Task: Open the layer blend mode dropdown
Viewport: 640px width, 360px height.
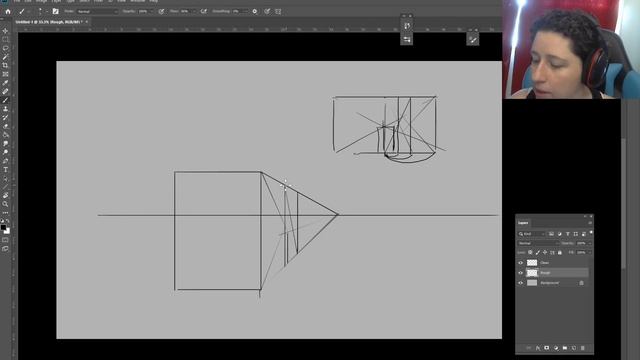Action: pos(538,243)
